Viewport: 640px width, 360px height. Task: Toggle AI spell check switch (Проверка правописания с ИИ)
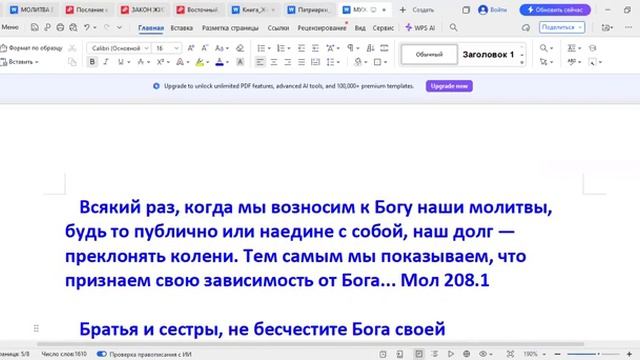[102, 354]
